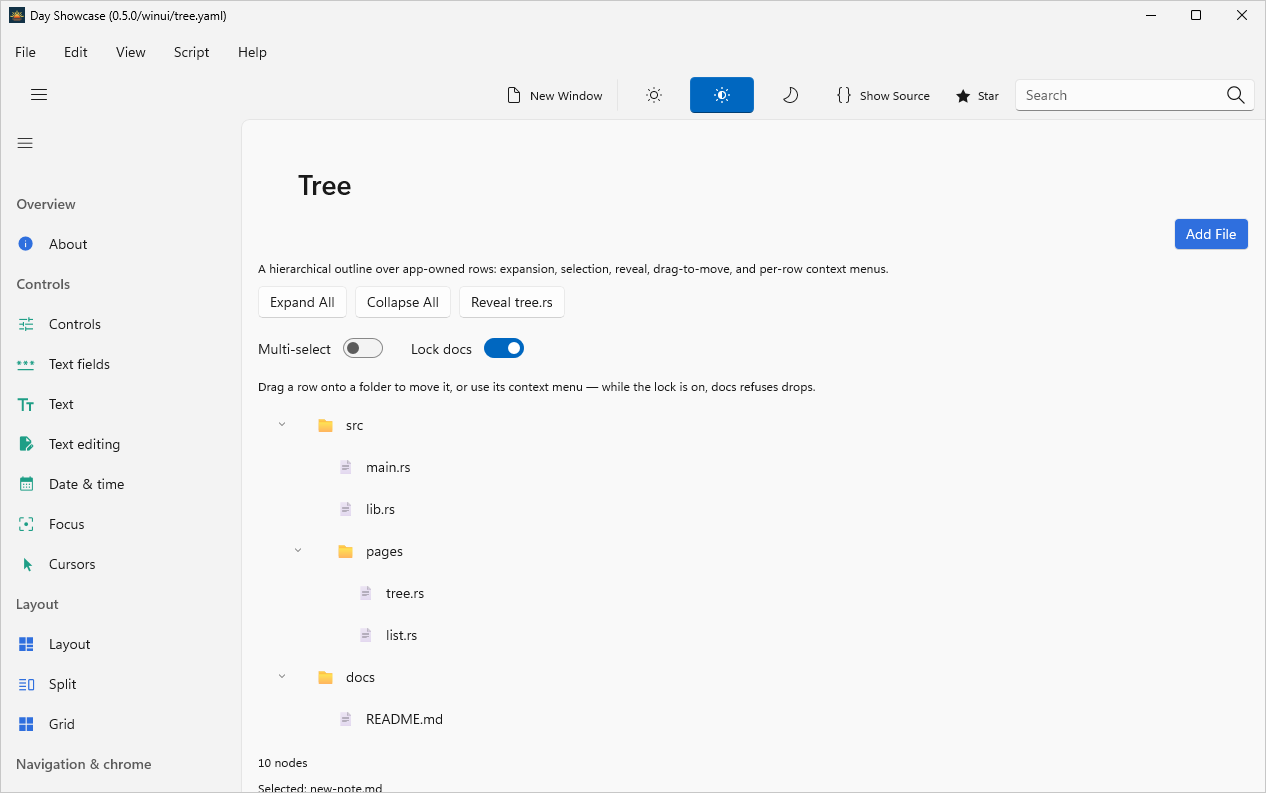1266x793 pixels.
Task: Click the Expand All button
Action: (x=302, y=302)
